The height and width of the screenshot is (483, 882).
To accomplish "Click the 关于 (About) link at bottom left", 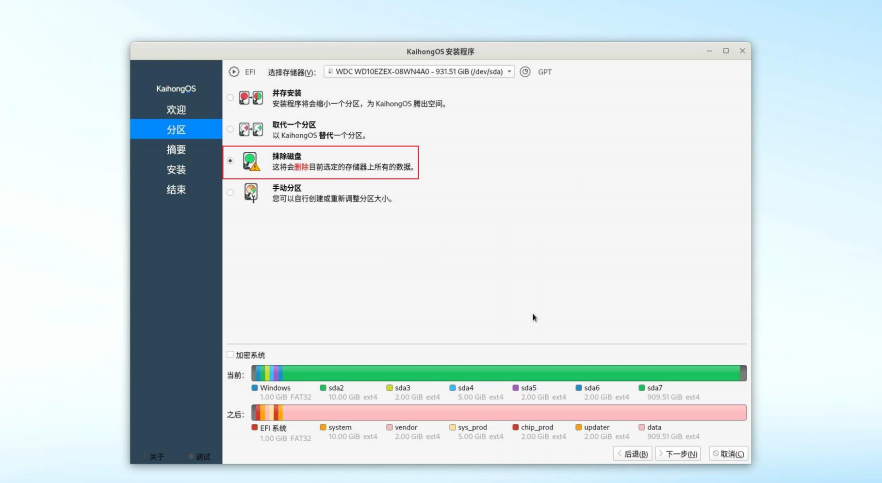I will pos(156,457).
